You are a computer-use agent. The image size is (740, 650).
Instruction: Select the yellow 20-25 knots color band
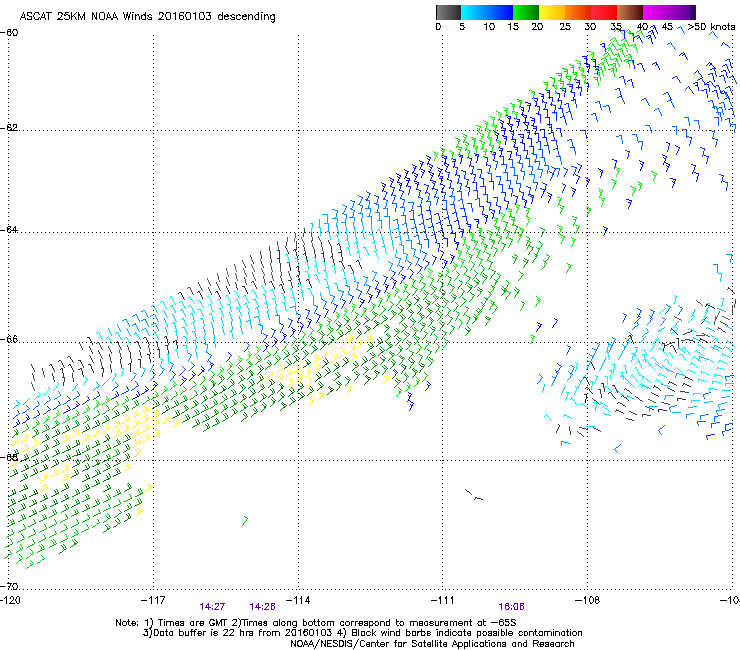(552, 12)
